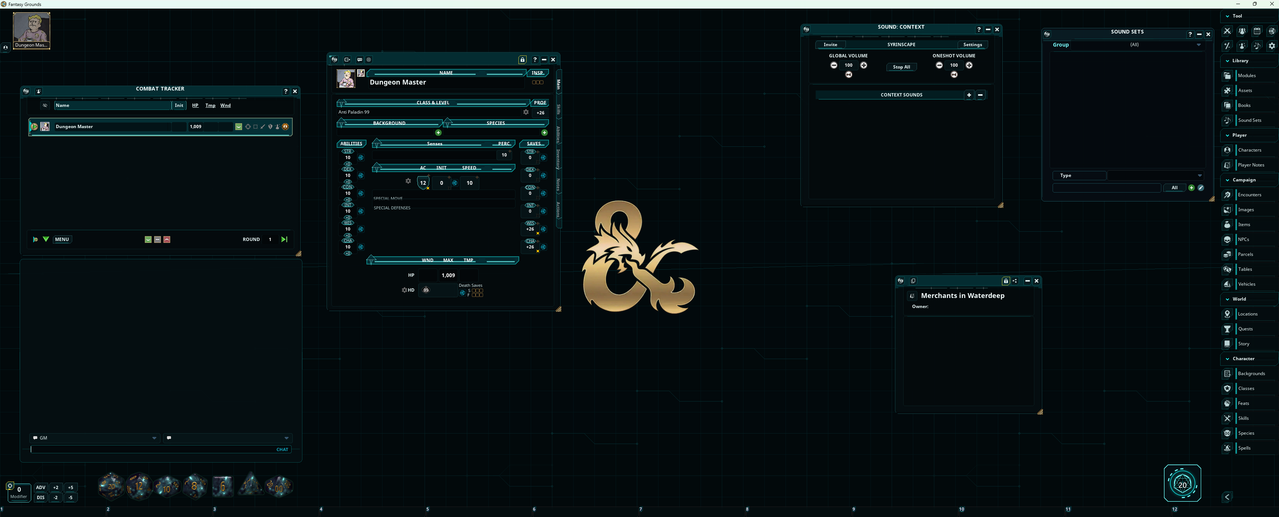Toggle hostile faction filter in Combat Tracker
This screenshot has height=517, width=1279.
click(167, 239)
